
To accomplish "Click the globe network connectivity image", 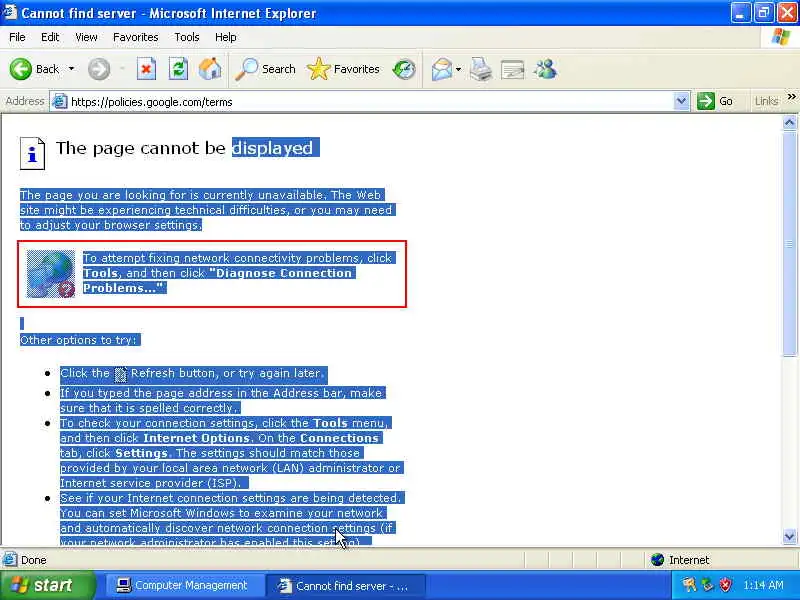I will (51, 274).
